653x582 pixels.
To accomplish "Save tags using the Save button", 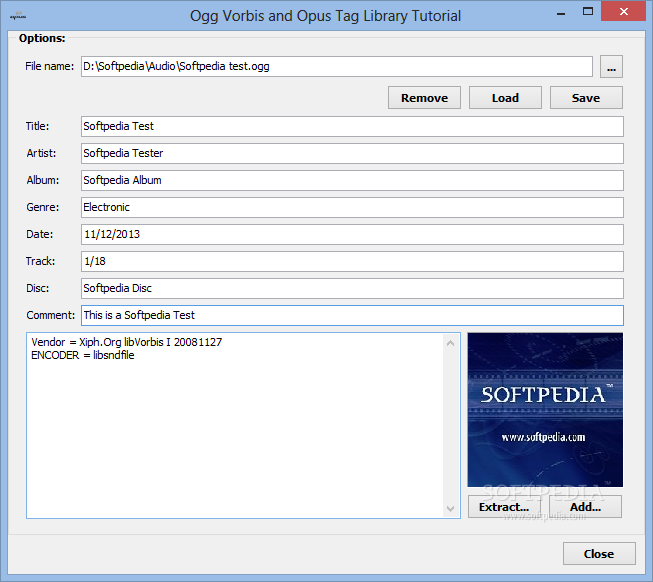I will pyautogui.click(x=586, y=98).
